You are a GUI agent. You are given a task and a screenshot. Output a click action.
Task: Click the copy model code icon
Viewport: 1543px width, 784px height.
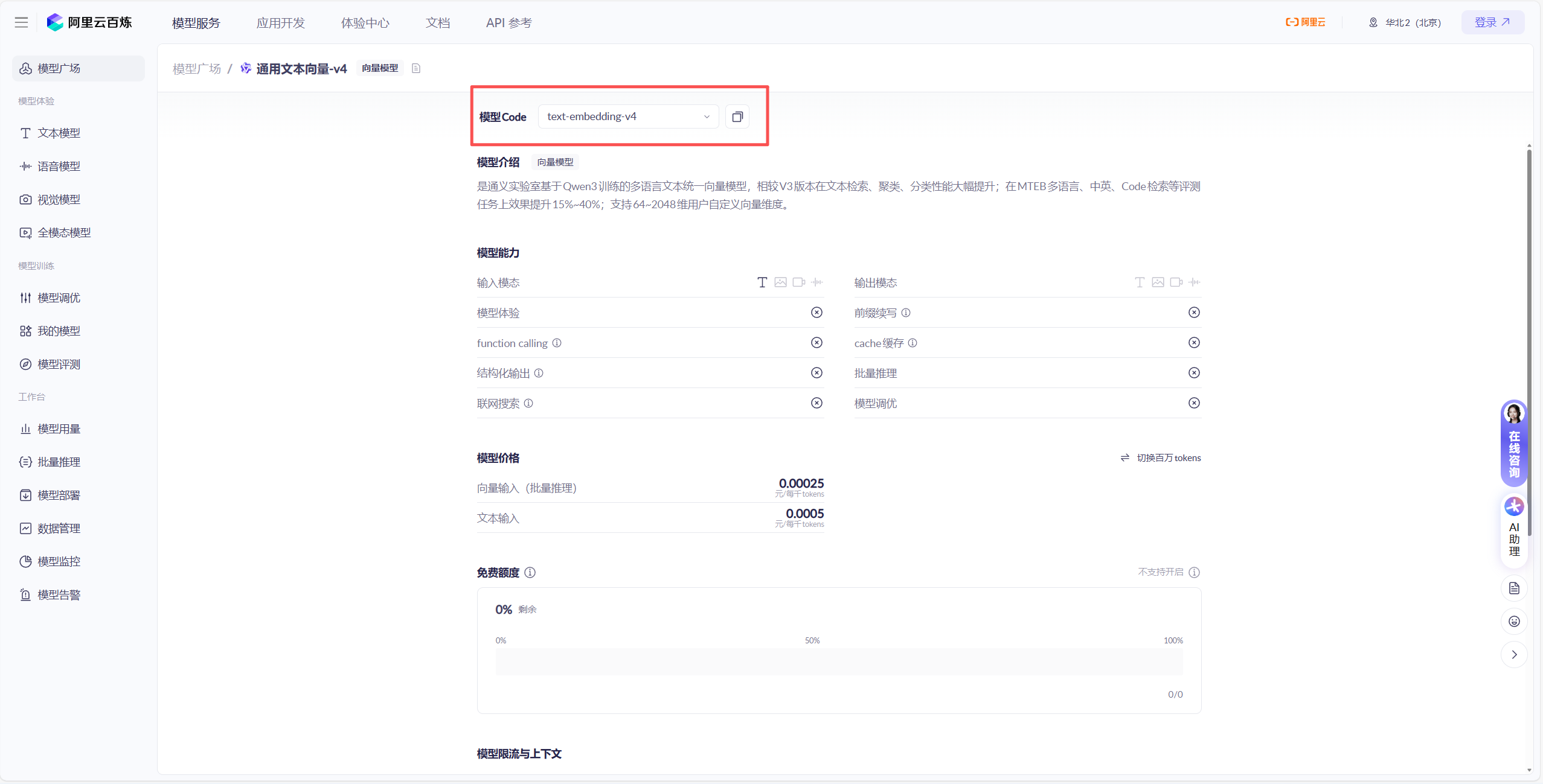(737, 117)
